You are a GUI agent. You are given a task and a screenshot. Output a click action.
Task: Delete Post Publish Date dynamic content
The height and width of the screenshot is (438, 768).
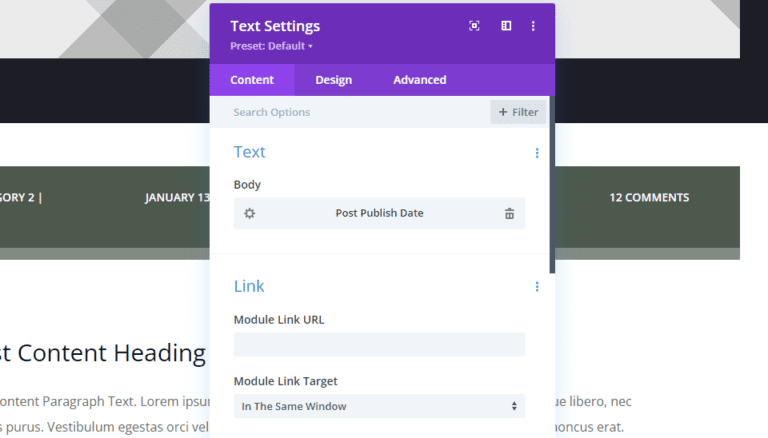click(509, 213)
